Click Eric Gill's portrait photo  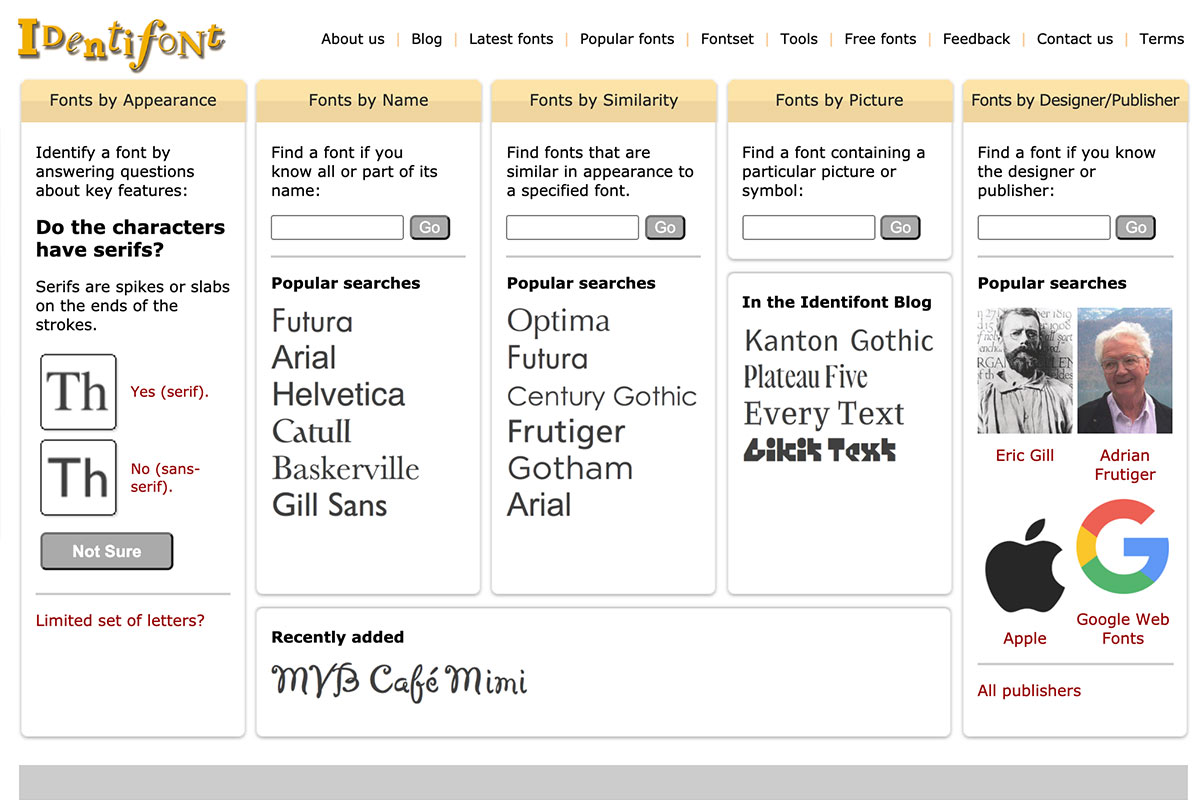click(x=1024, y=370)
